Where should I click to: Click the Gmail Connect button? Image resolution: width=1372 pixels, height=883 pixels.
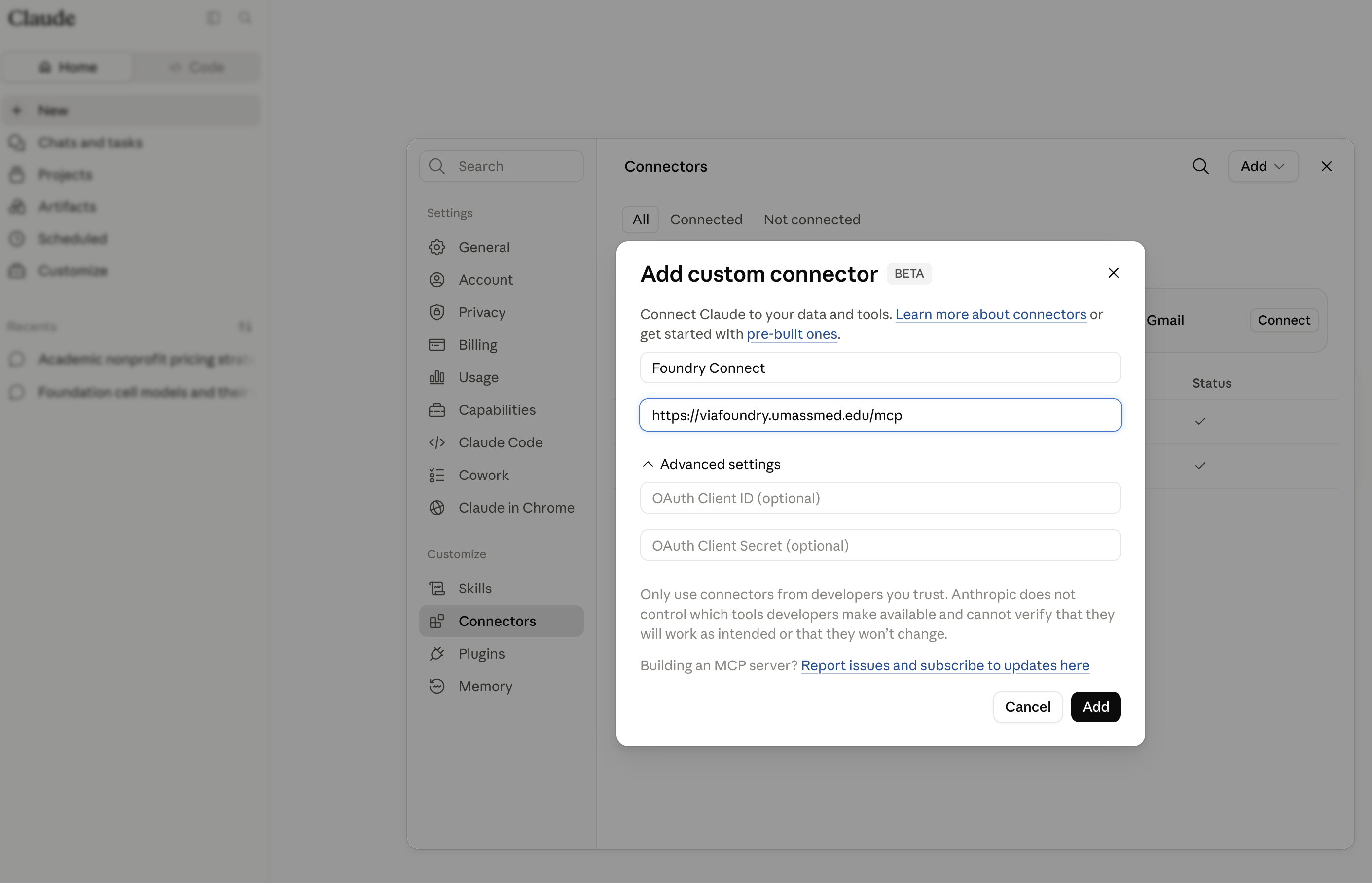[1284, 320]
